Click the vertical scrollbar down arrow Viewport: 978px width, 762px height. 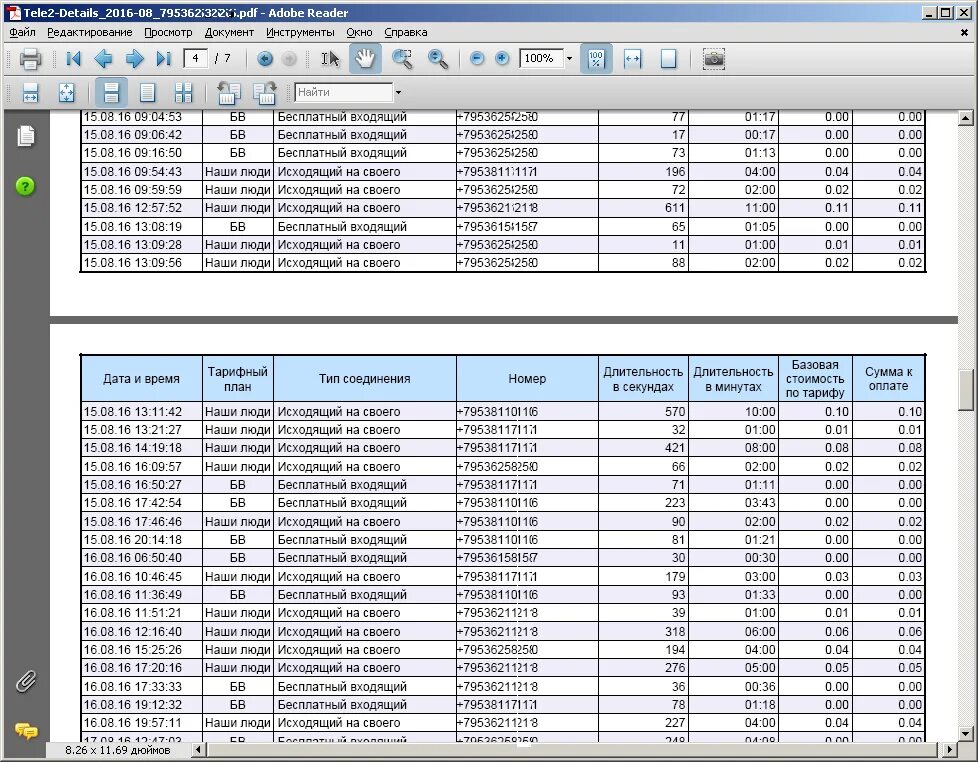[966, 733]
